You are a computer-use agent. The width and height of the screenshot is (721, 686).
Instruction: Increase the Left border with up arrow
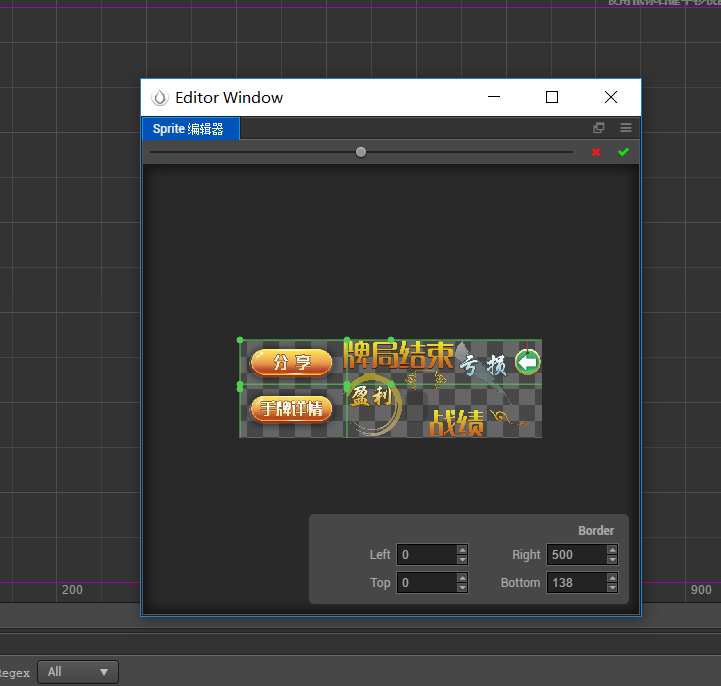[x=462, y=549]
